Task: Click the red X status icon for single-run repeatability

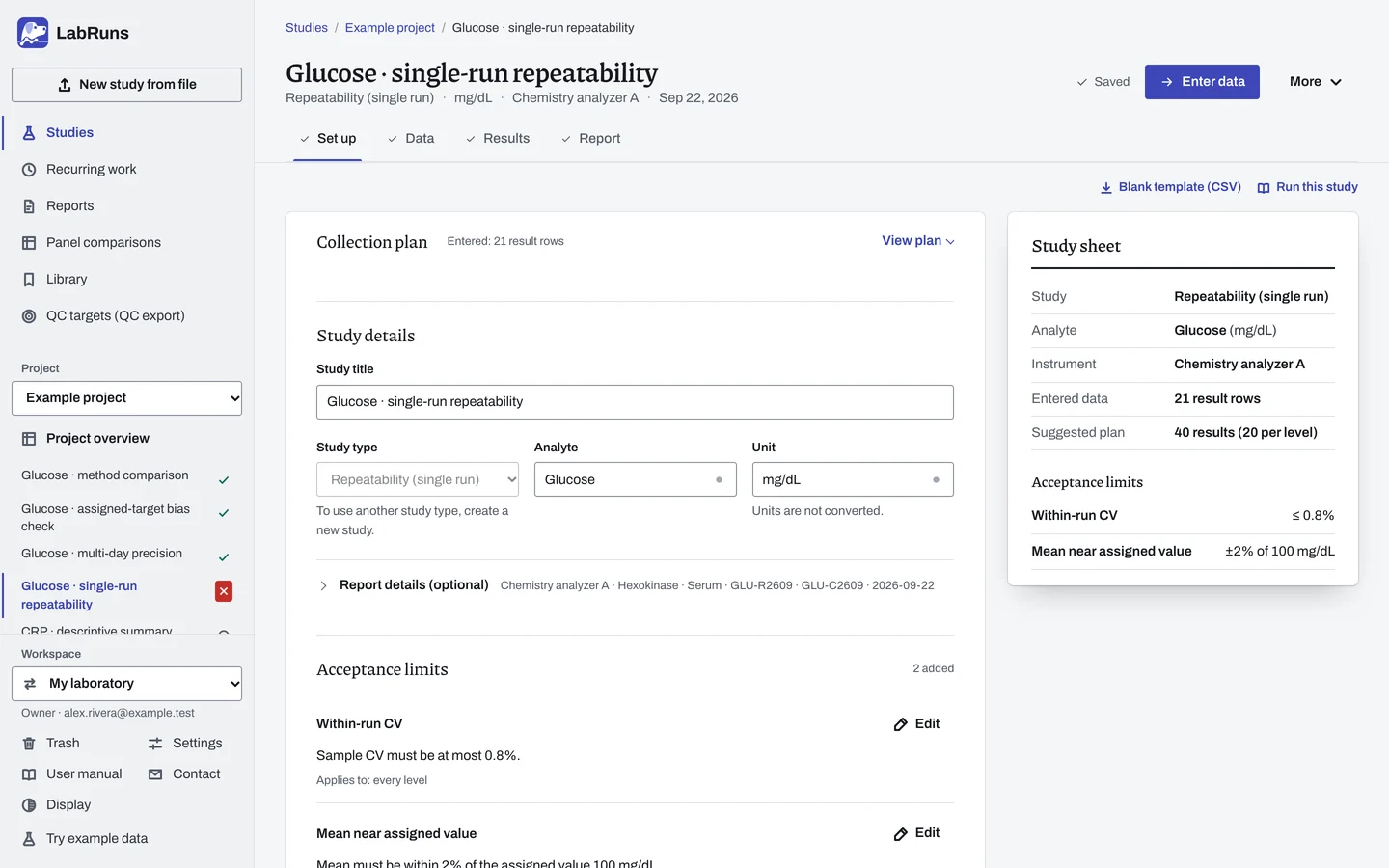Action: pos(224,591)
